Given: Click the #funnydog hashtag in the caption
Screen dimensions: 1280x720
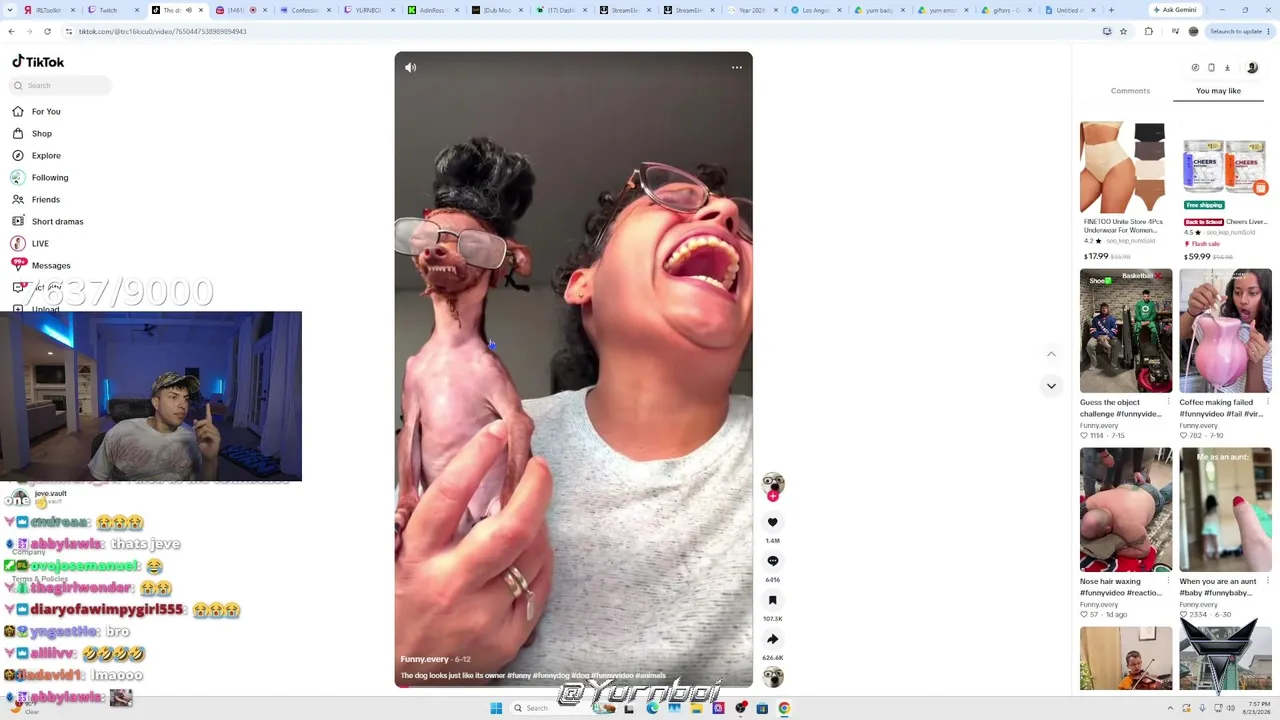Looking at the screenshot, I should [x=551, y=676].
